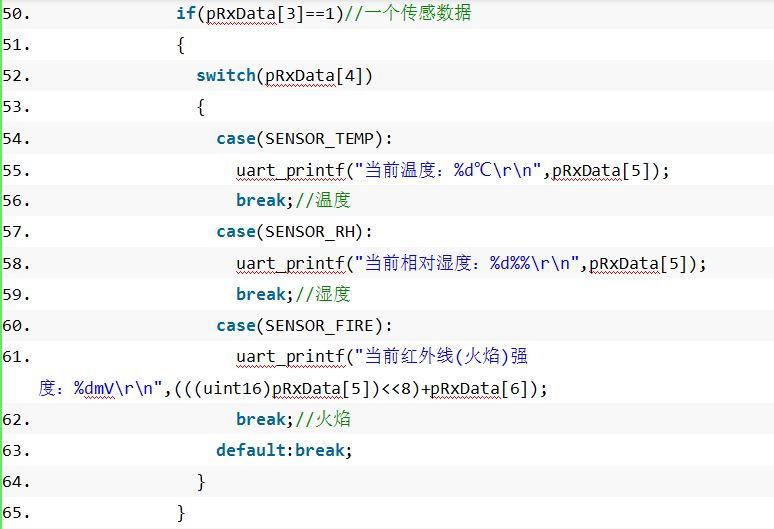Click closing brace on line 65

click(x=181, y=513)
